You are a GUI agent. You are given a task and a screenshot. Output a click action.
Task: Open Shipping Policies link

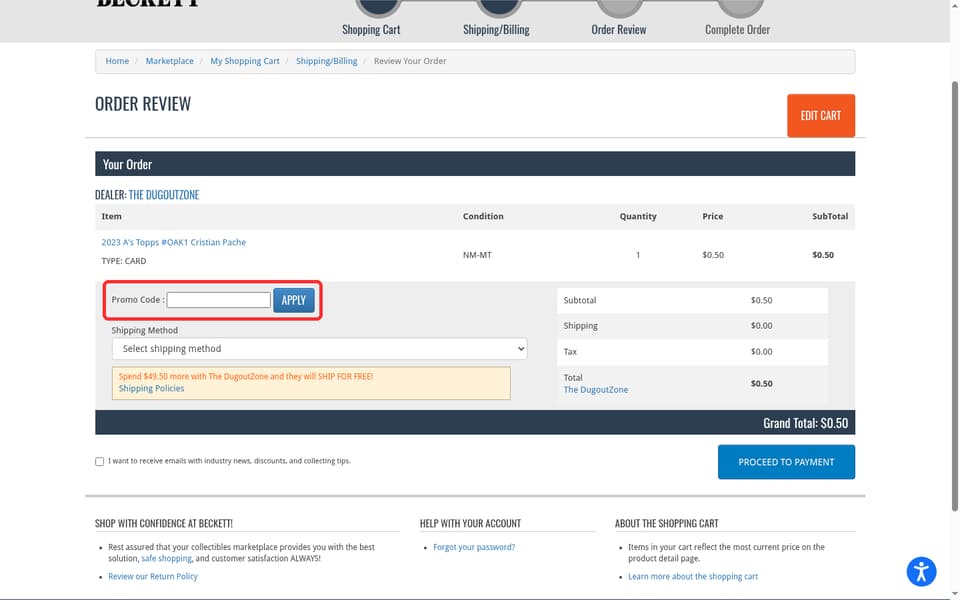tap(151, 389)
